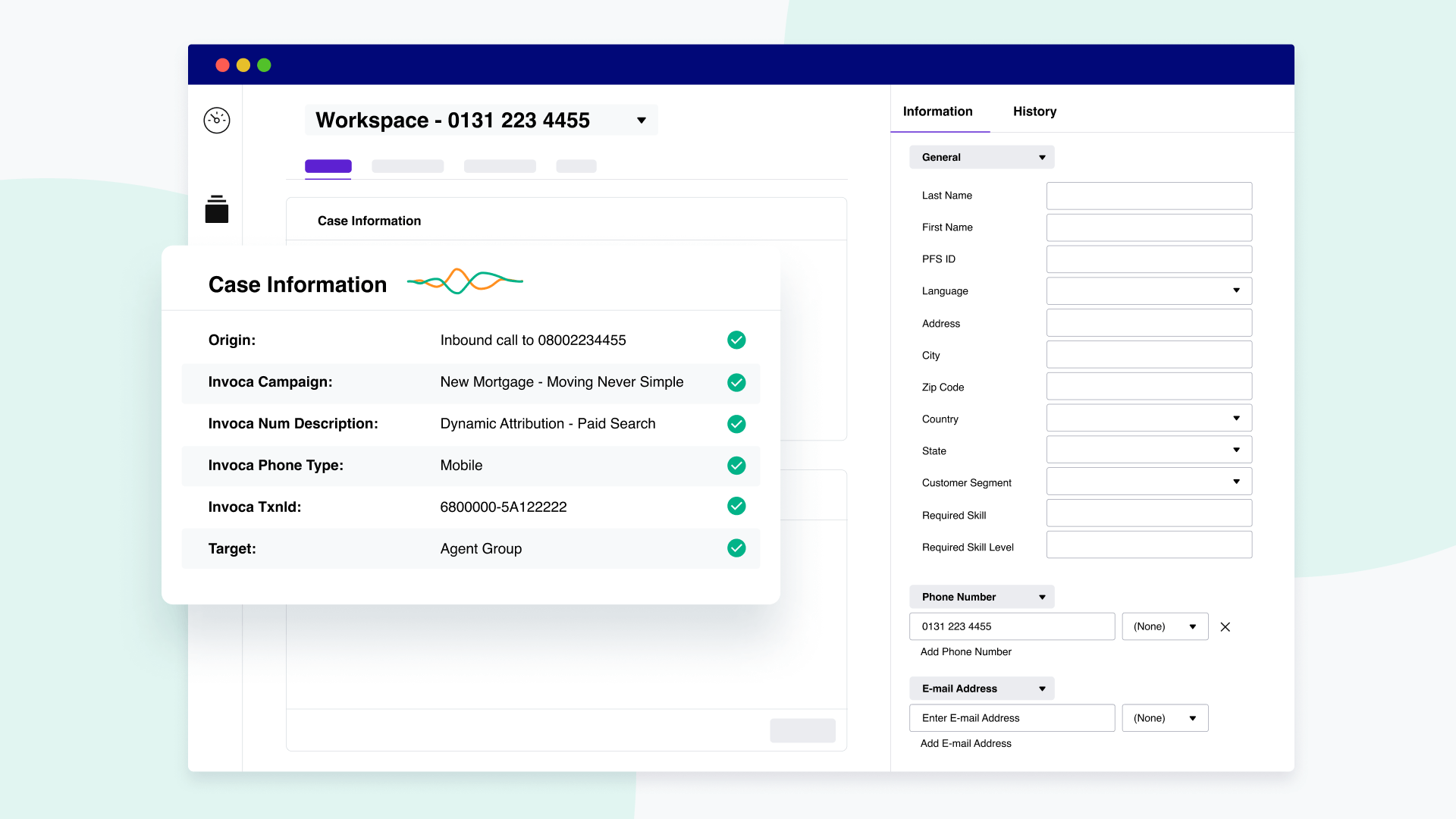Remove phone number 0131 223 4455 using the X
Viewport: 1456px width, 819px height.
pyautogui.click(x=1225, y=627)
